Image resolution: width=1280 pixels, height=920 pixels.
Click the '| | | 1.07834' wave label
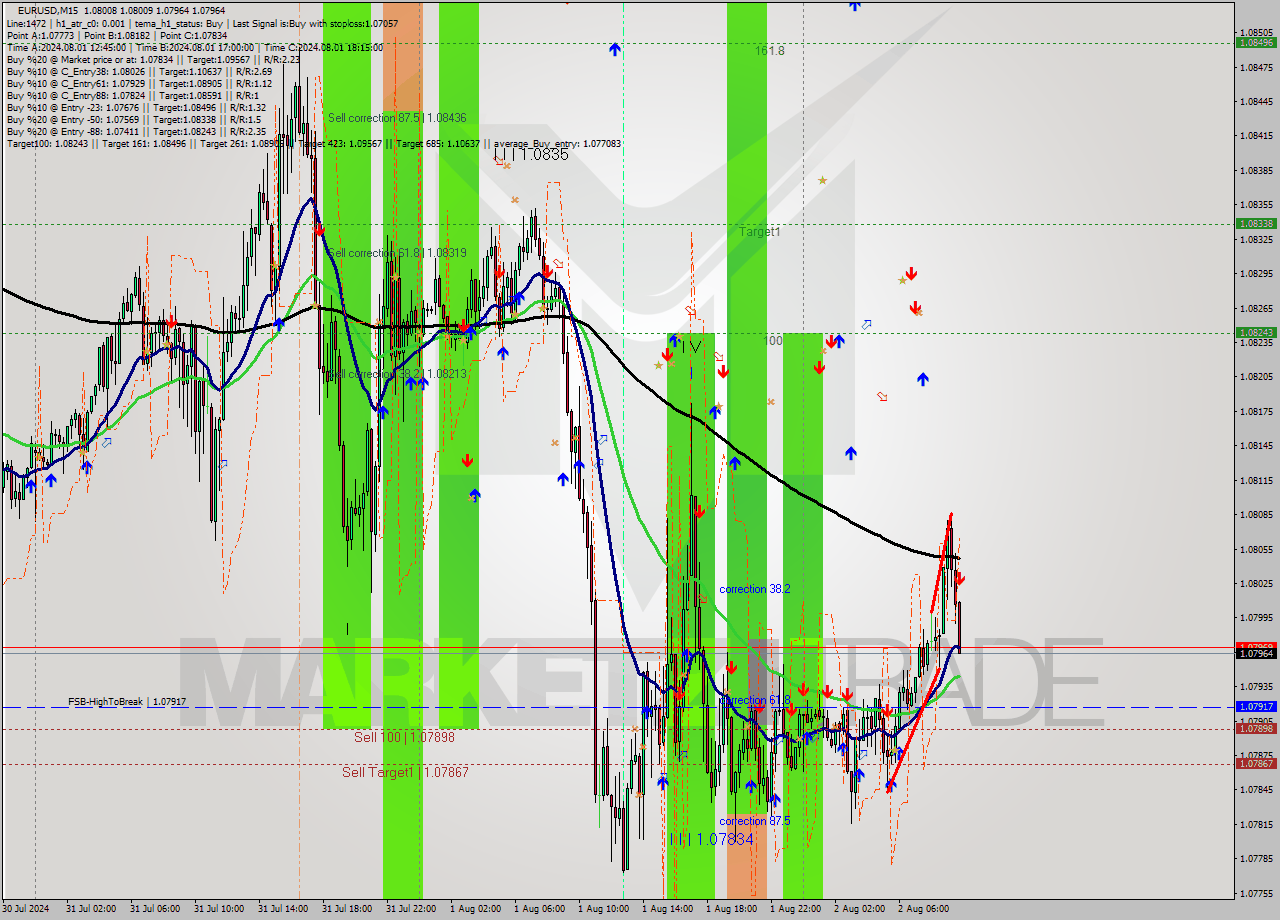click(x=714, y=840)
